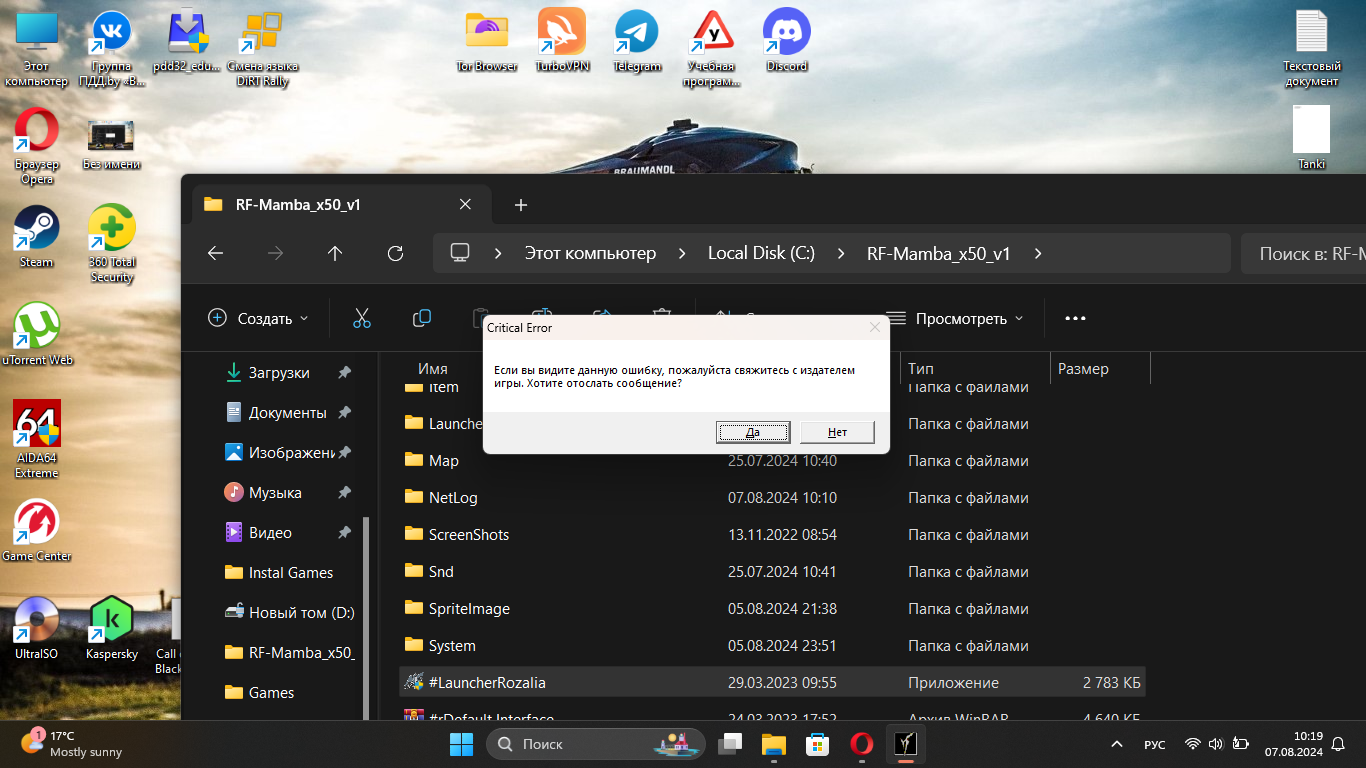Open 360 Total Security shortcut

point(112,244)
